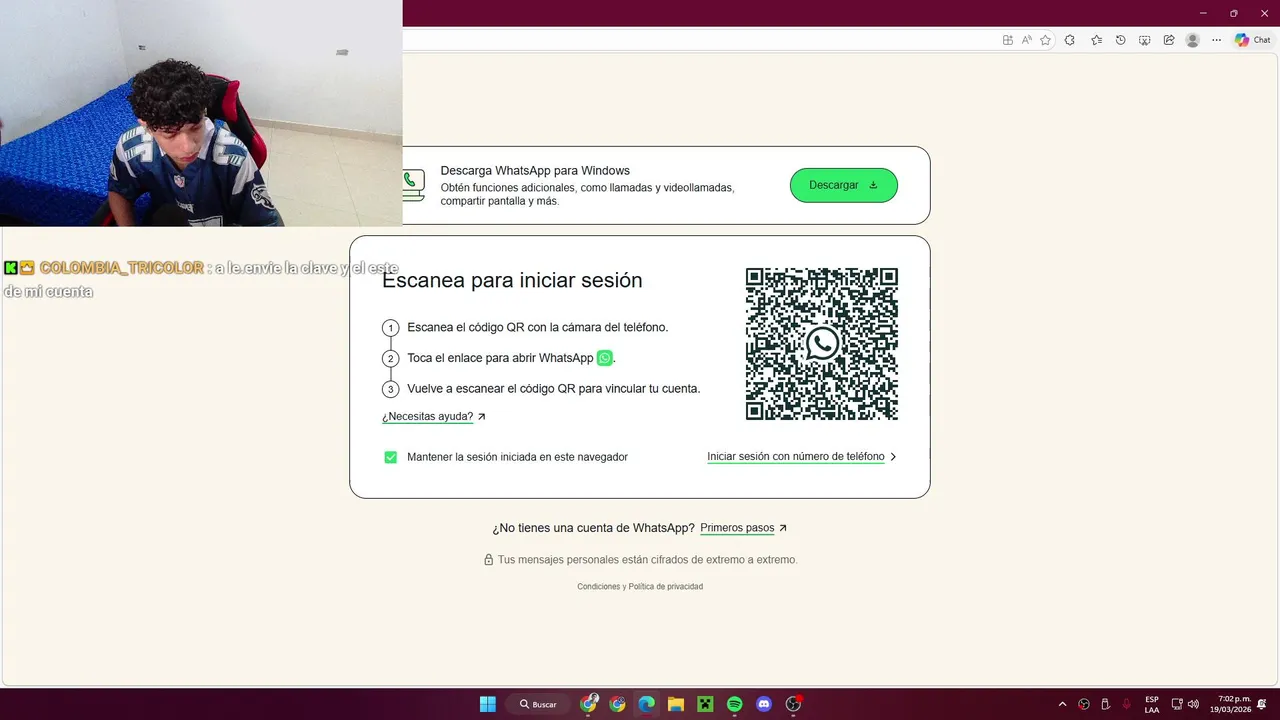Viewport: 1280px width, 720px height.
Task: Open the second Chrome icon in taskbar
Action: [x=618, y=704]
